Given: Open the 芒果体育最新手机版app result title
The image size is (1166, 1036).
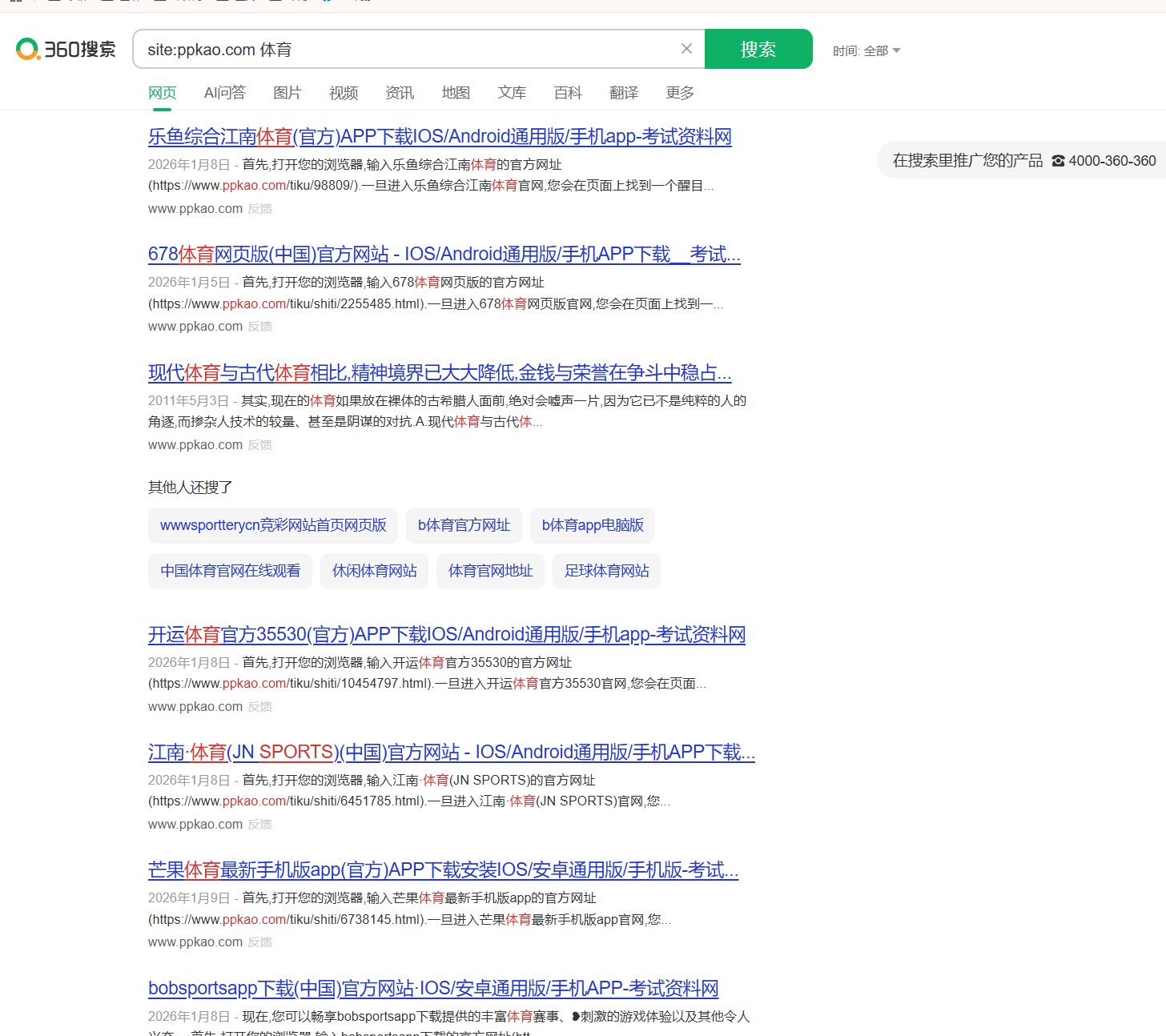Looking at the screenshot, I should point(444,870).
